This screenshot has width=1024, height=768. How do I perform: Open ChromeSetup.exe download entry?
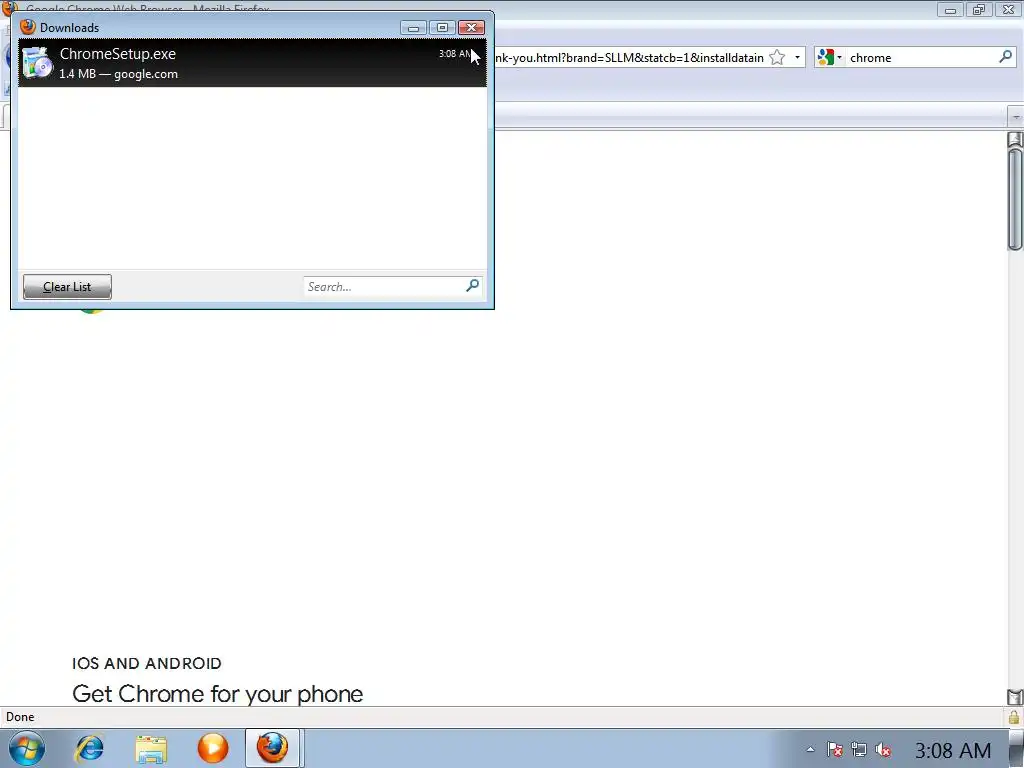[252, 63]
